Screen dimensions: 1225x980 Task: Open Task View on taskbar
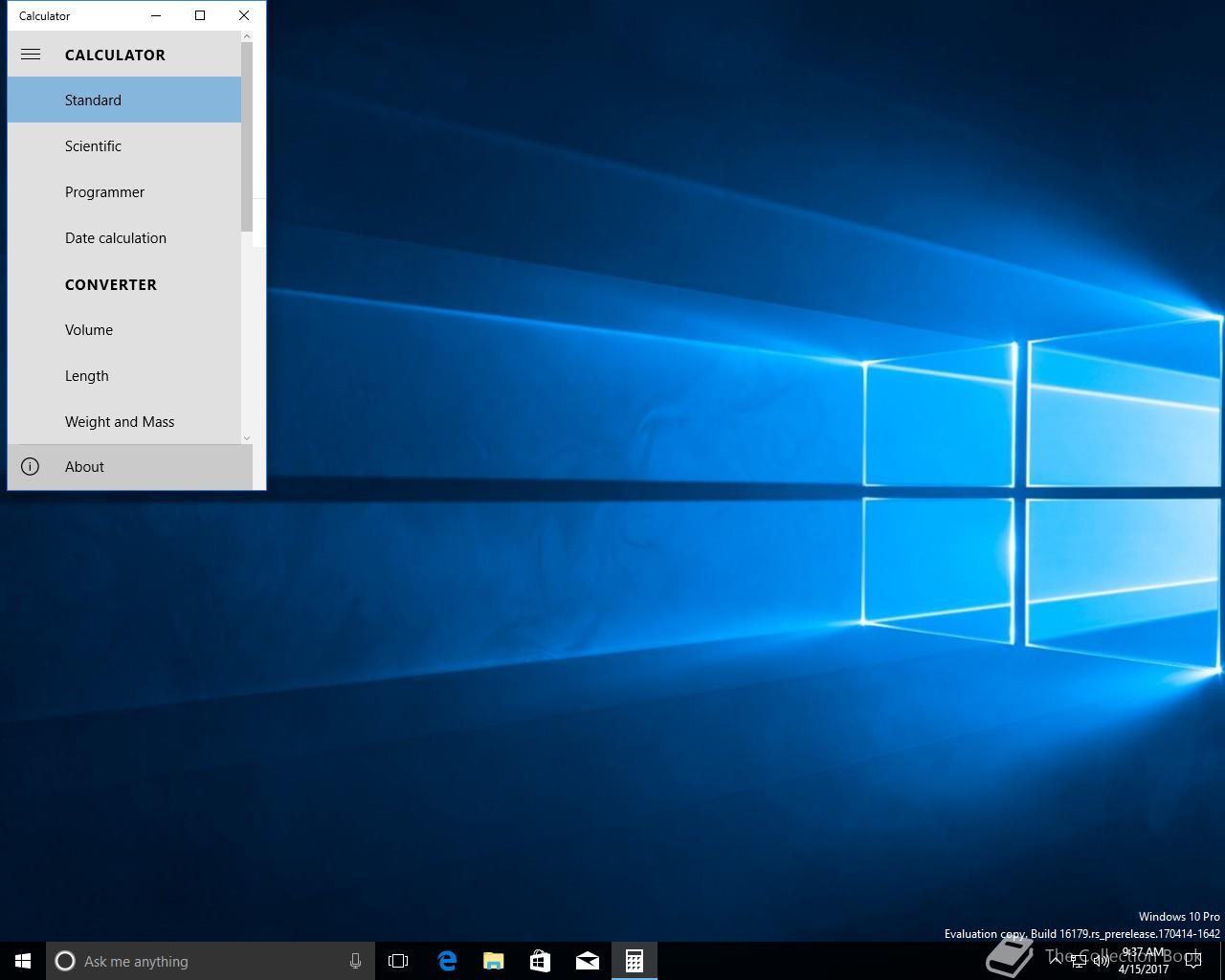pyautogui.click(x=398, y=961)
